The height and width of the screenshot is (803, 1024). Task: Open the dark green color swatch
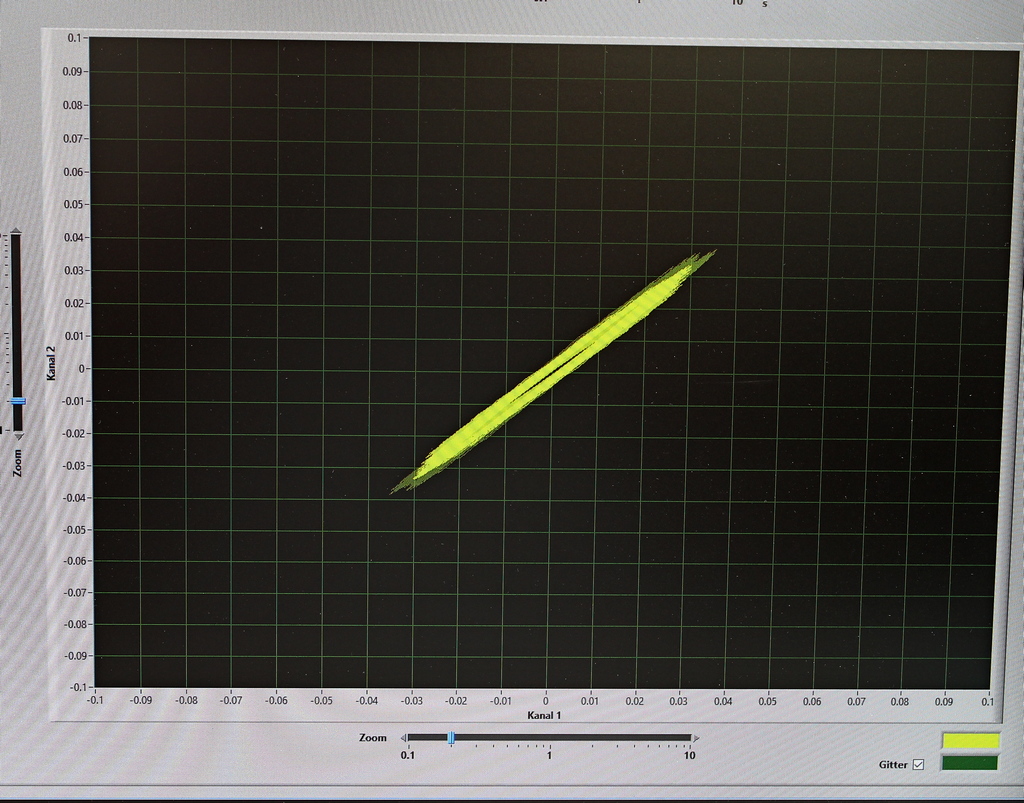tap(970, 763)
